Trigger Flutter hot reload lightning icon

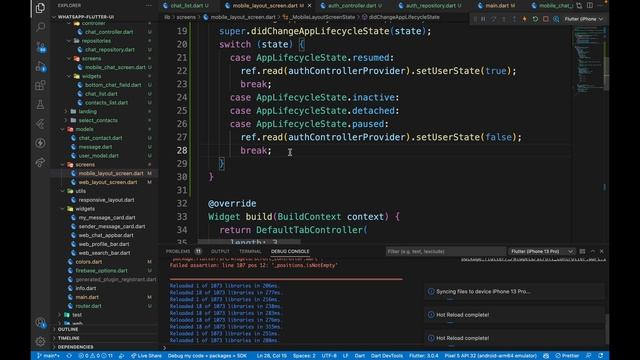pos(524,19)
